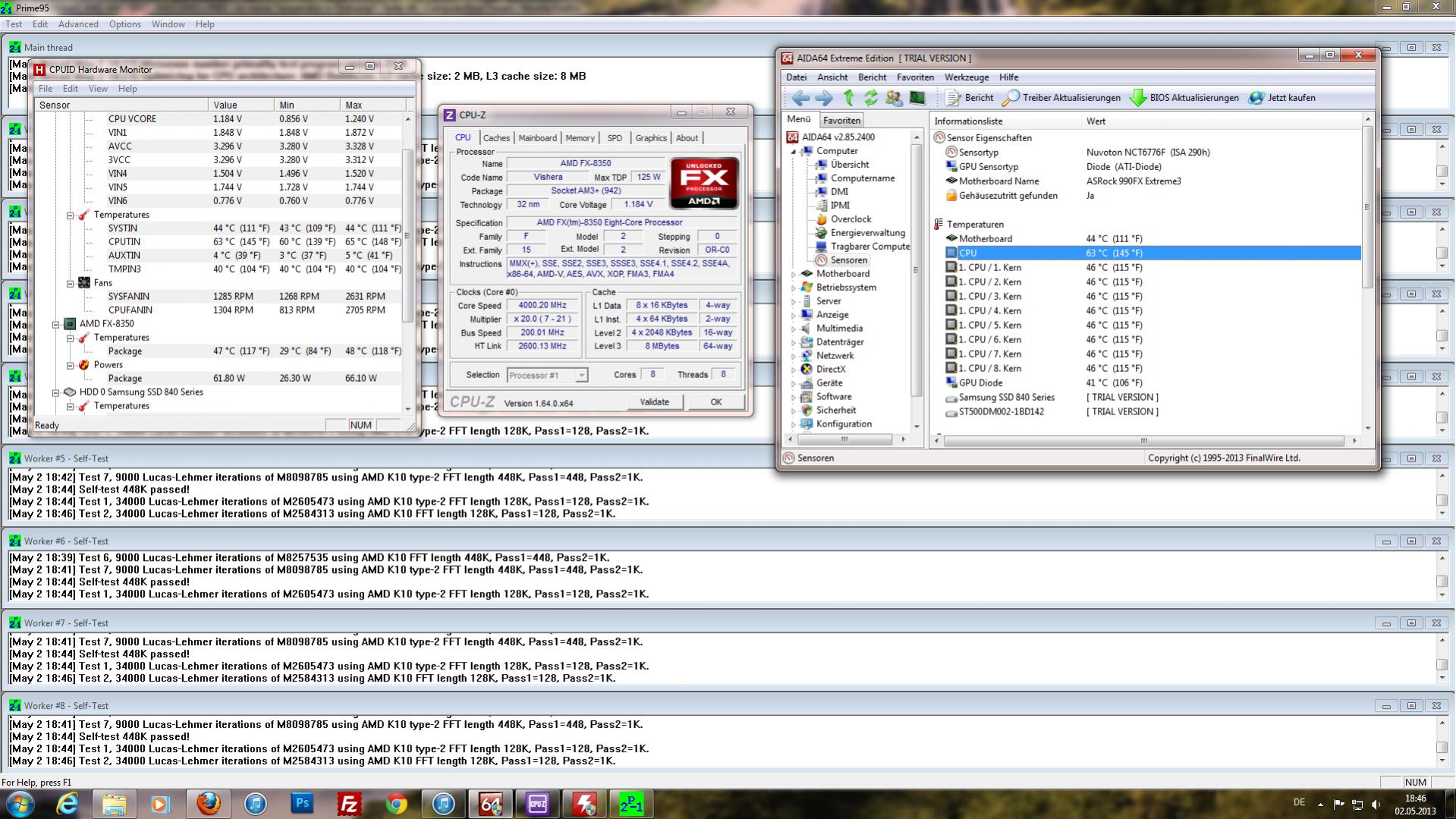Open BIOS Aktualisierungen in AIDA64 toolbar
Image resolution: width=1456 pixels, height=819 pixels.
(1184, 98)
